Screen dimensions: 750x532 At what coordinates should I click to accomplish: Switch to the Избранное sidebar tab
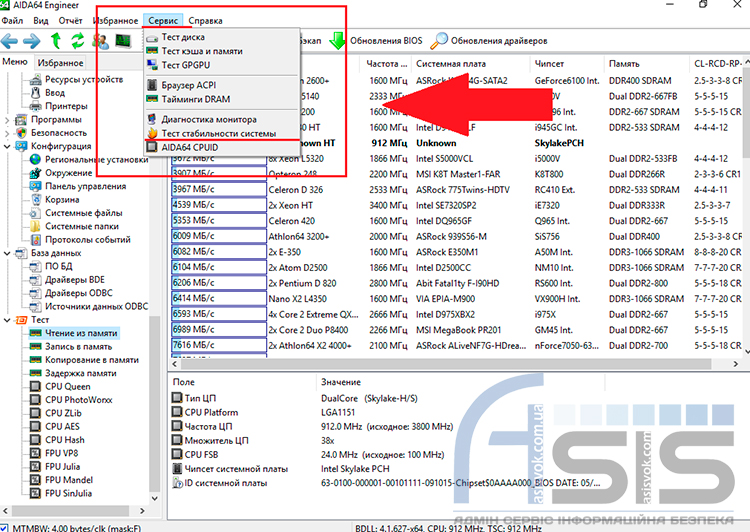coord(60,63)
